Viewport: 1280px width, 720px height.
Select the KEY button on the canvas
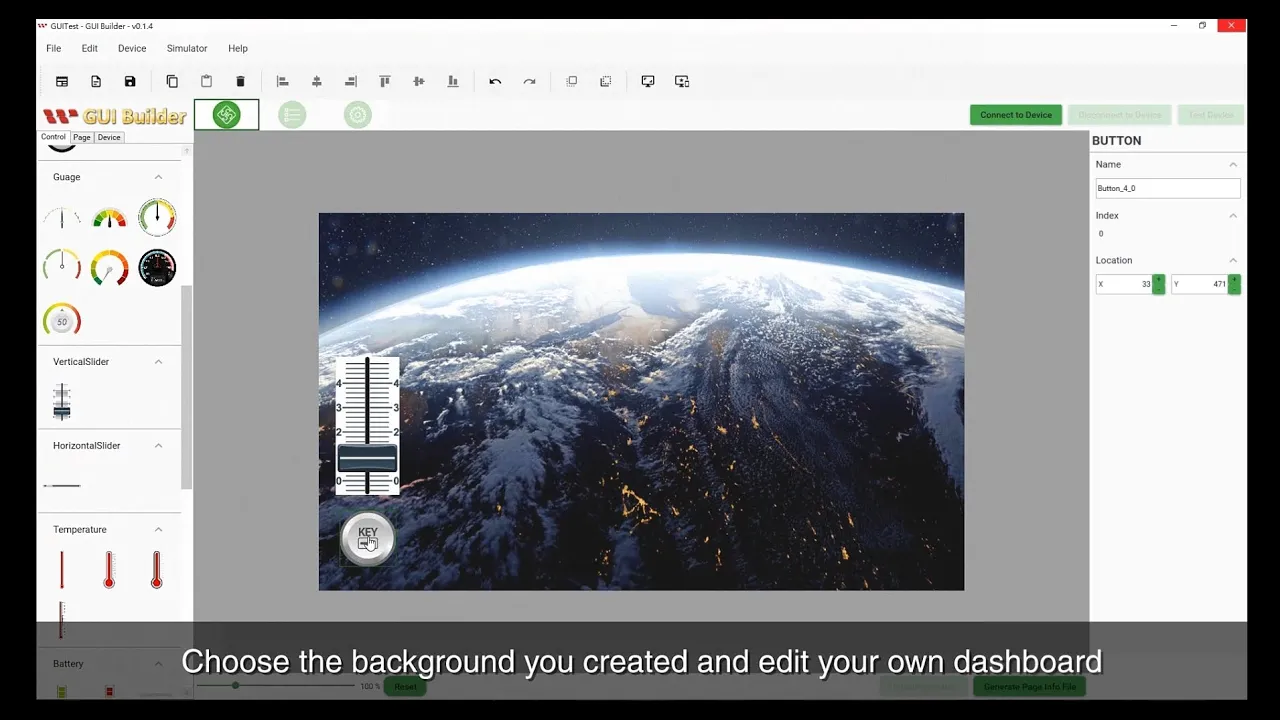(x=367, y=539)
